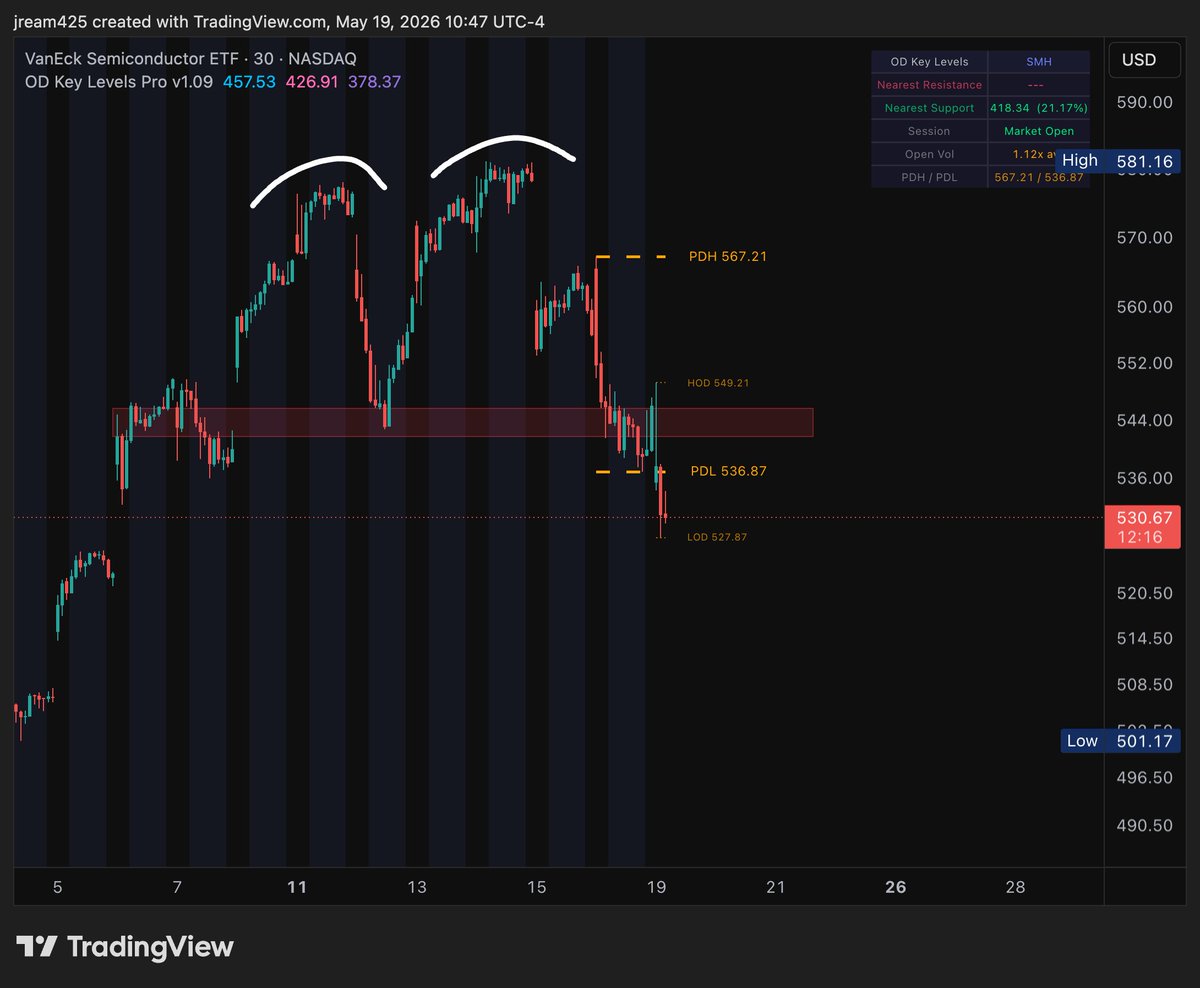Click date 11 on the time axis
Screen dimensions: 1200x988
click(297, 887)
